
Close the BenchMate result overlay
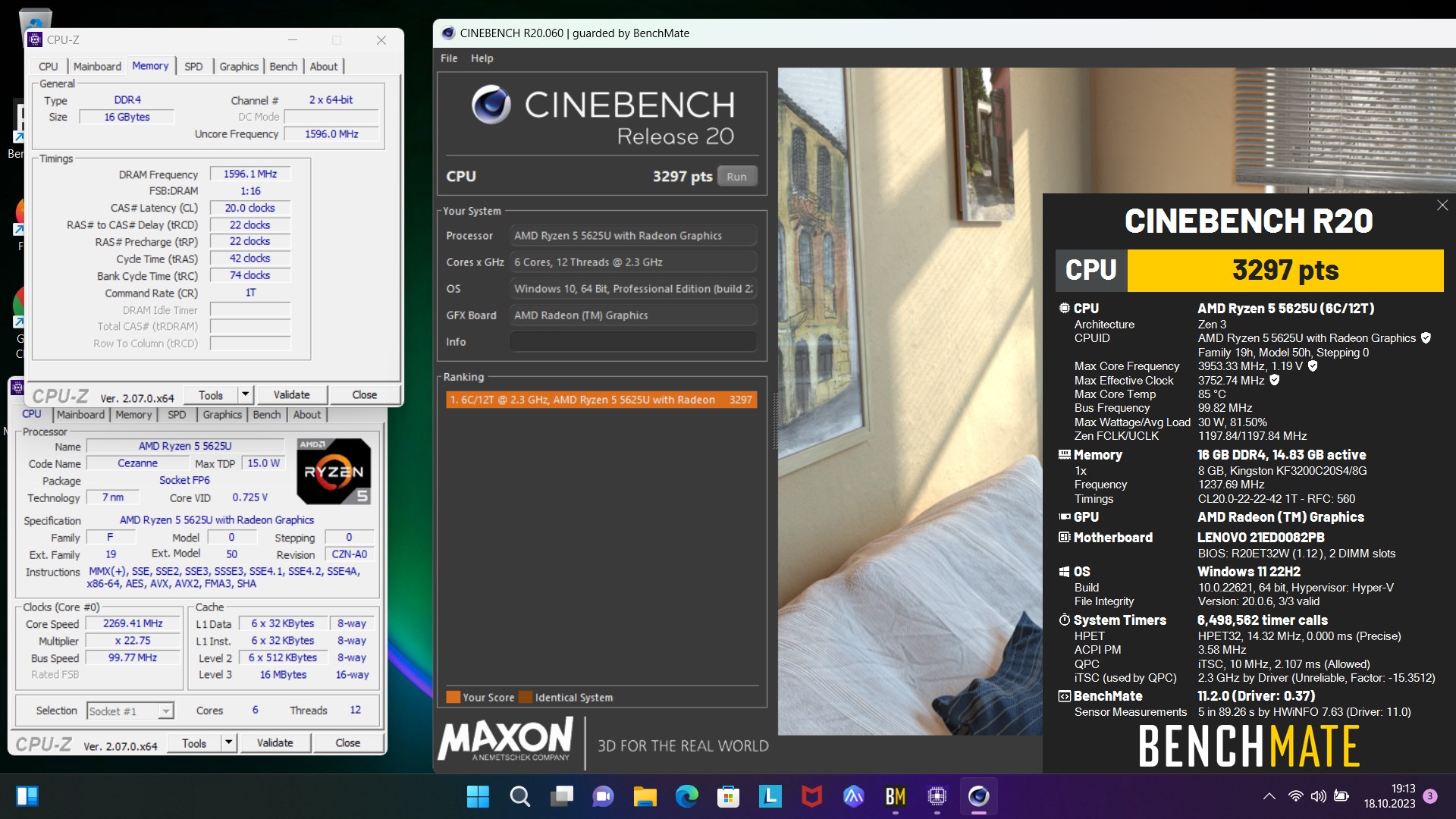1442,206
